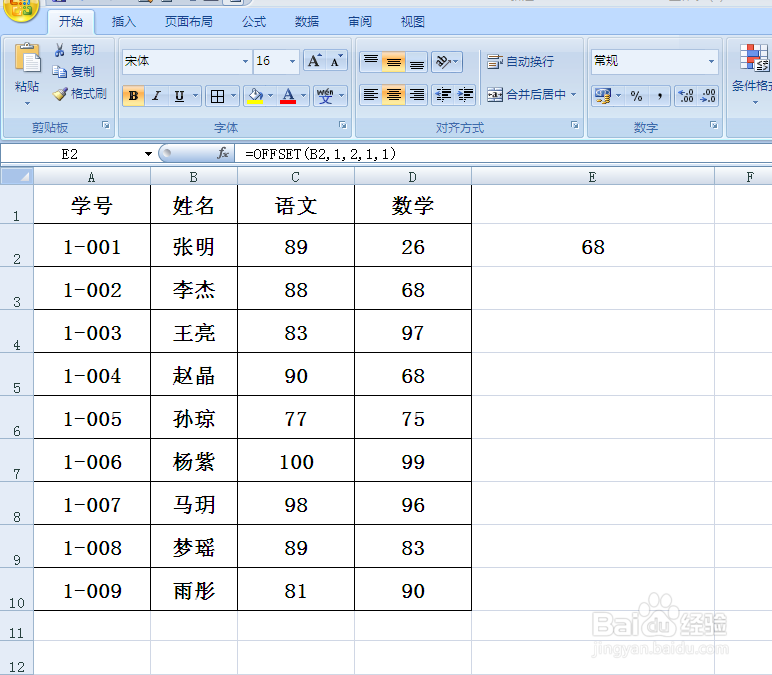Select the Format Painter brush
The image size is (772, 675).
click(x=60, y=94)
